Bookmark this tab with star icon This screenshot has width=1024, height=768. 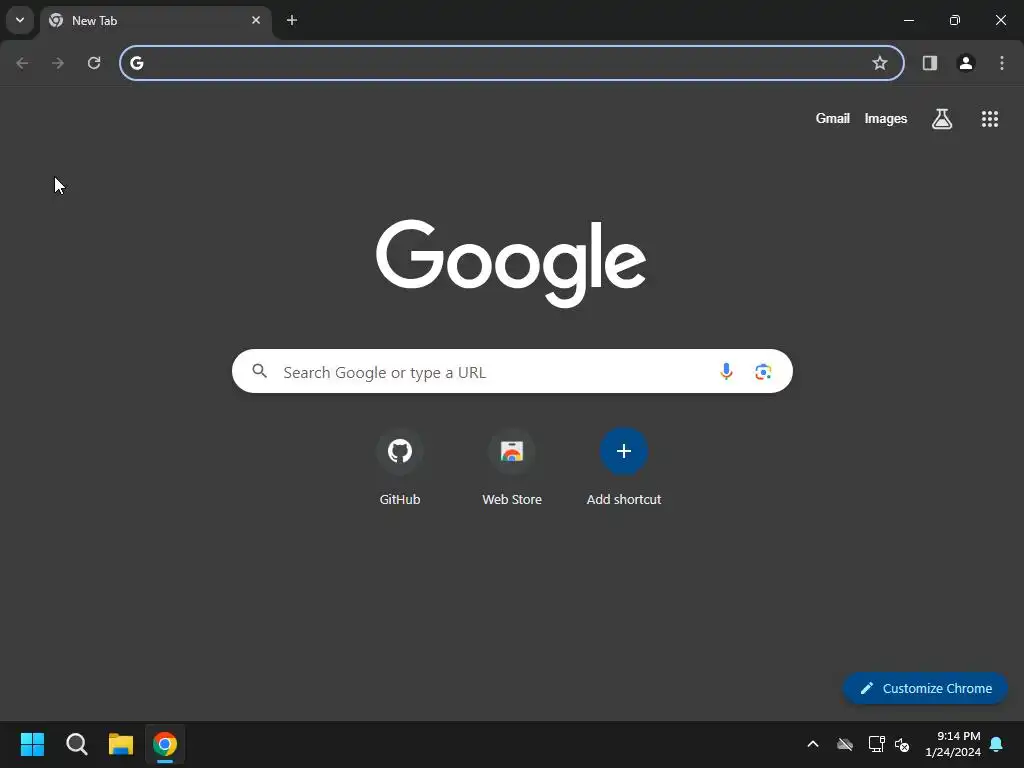coord(880,63)
